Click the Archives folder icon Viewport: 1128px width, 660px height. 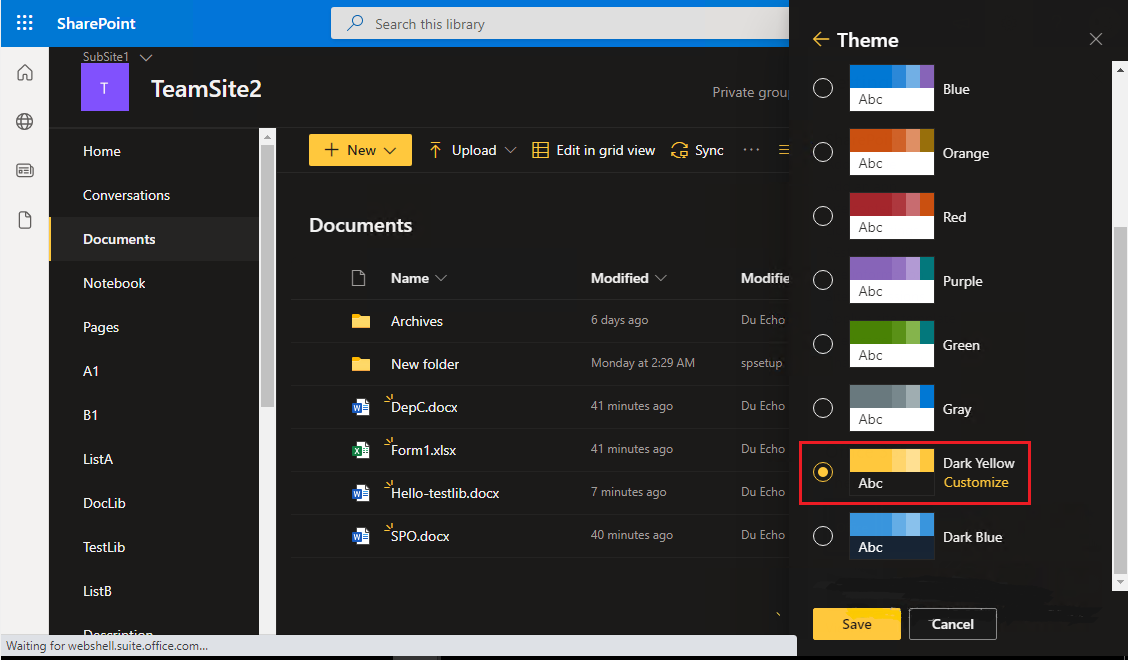click(x=360, y=321)
